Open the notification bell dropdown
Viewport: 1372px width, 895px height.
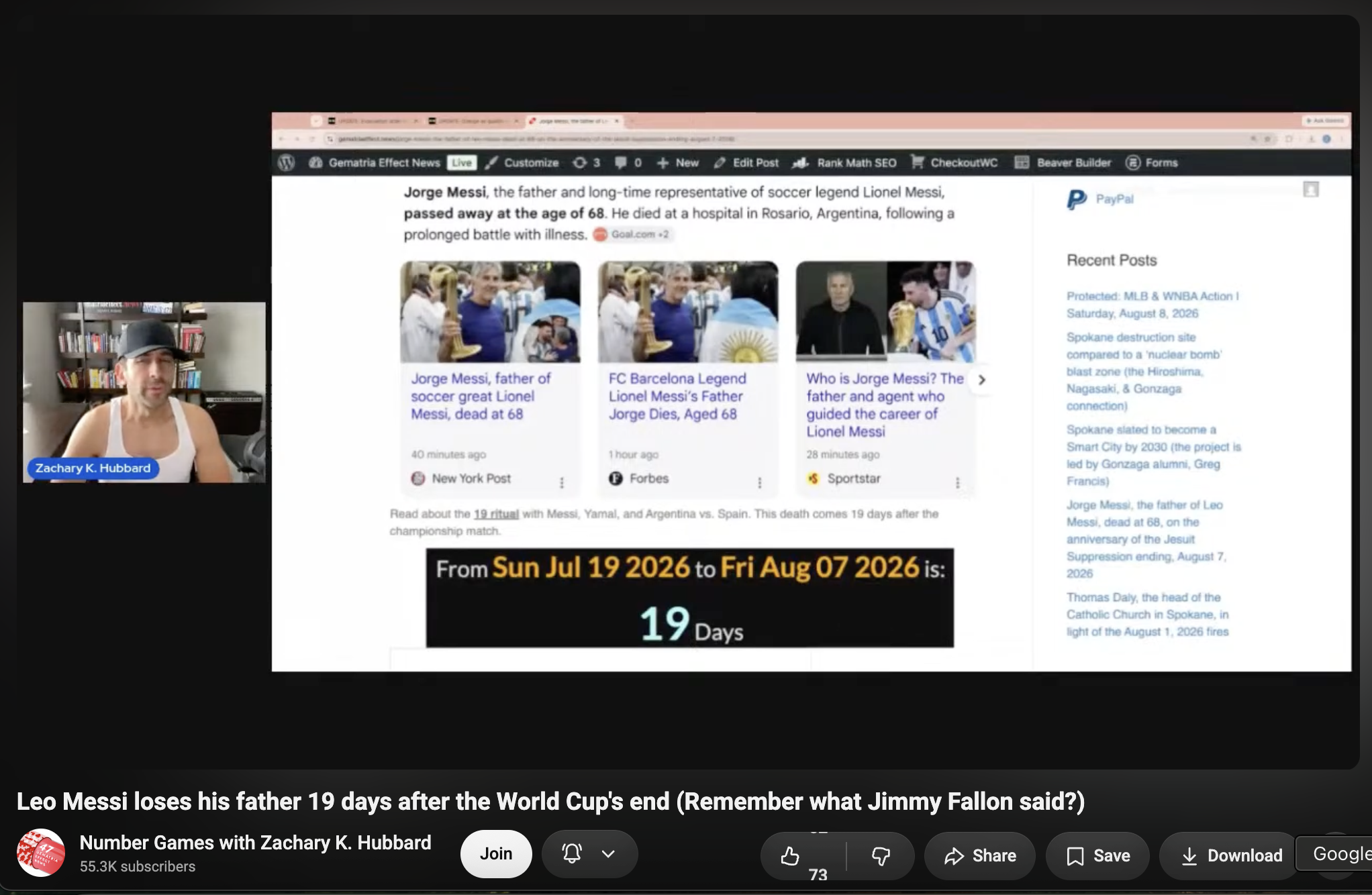pos(589,854)
